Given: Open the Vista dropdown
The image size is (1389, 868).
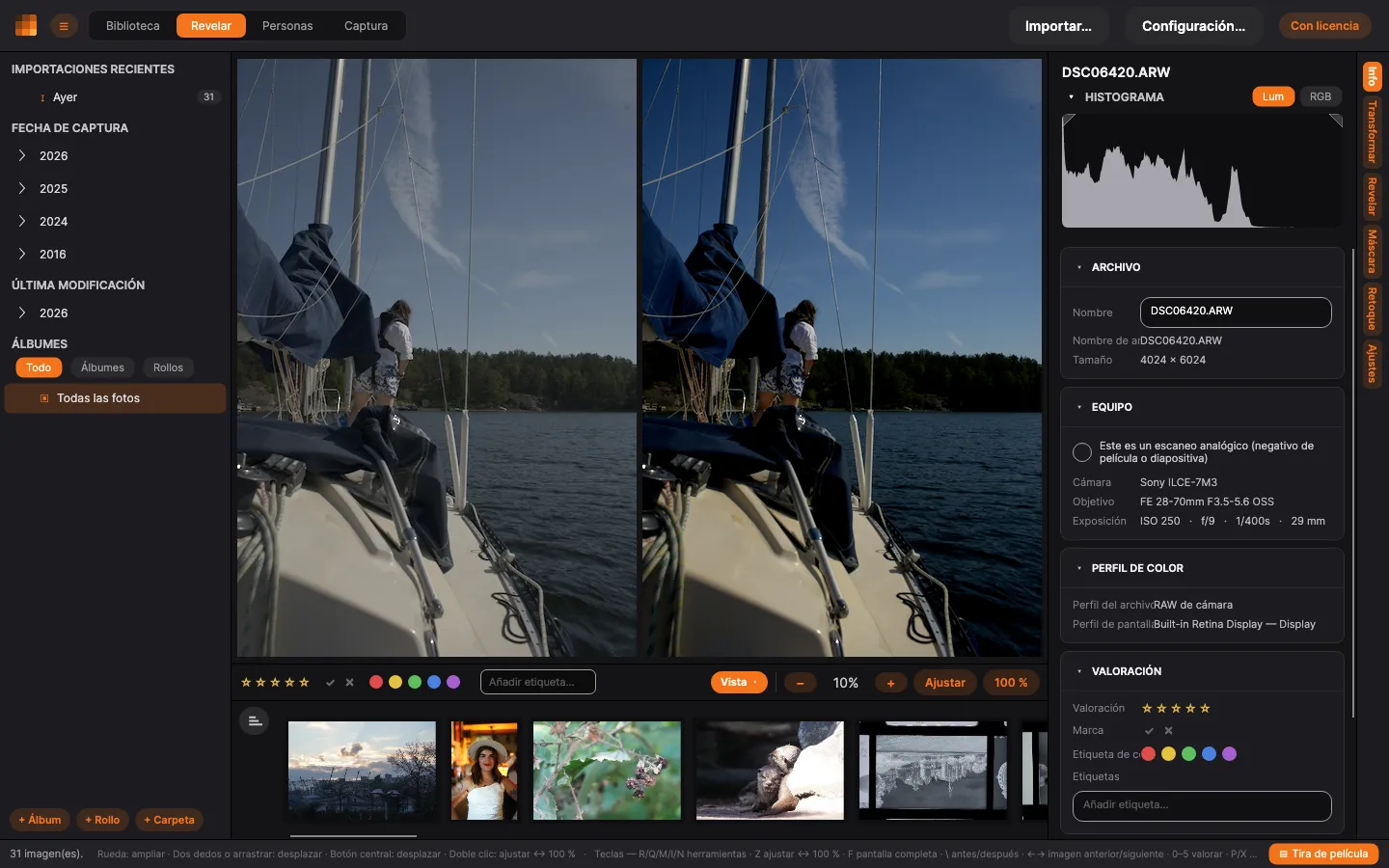Looking at the screenshot, I should point(739,683).
